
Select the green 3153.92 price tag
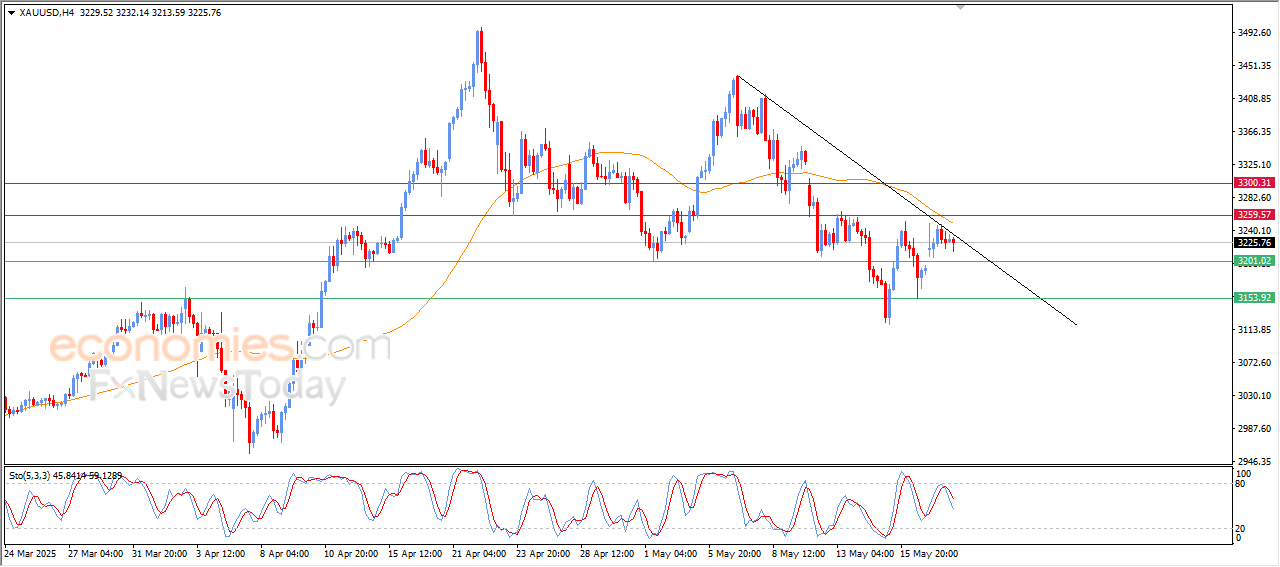(1253, 298)
